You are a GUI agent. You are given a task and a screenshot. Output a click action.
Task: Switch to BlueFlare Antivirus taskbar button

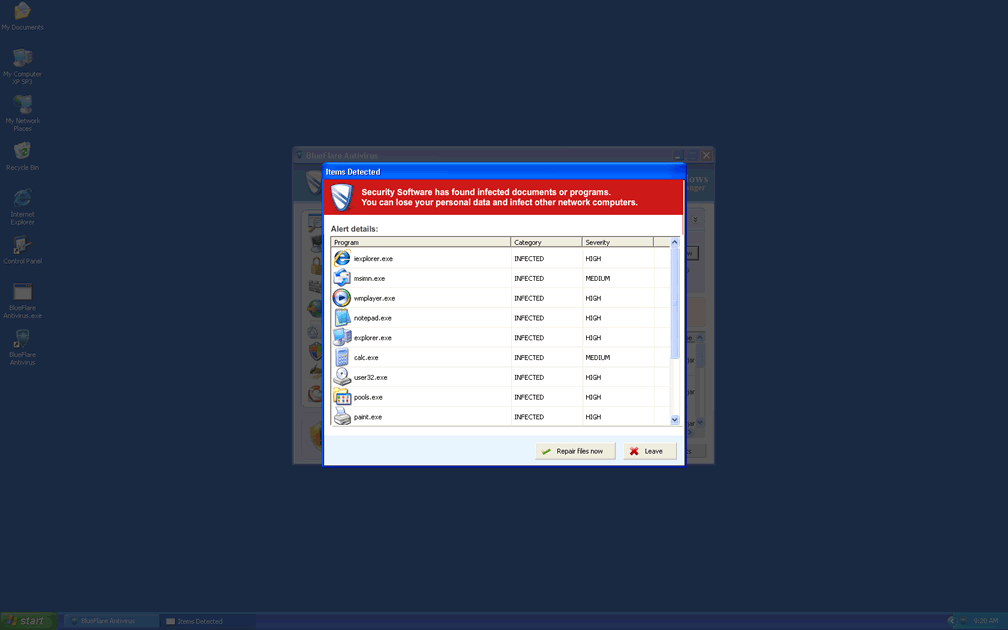tap(111, 621)
